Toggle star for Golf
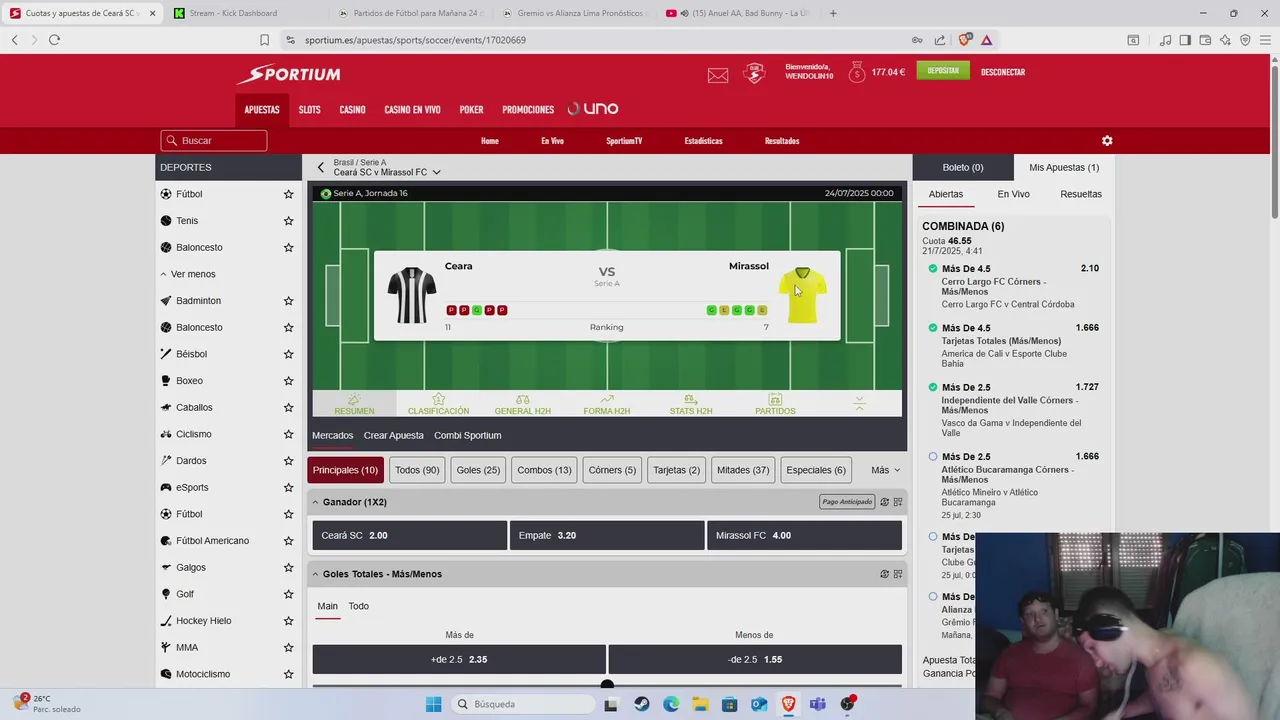 288,594
